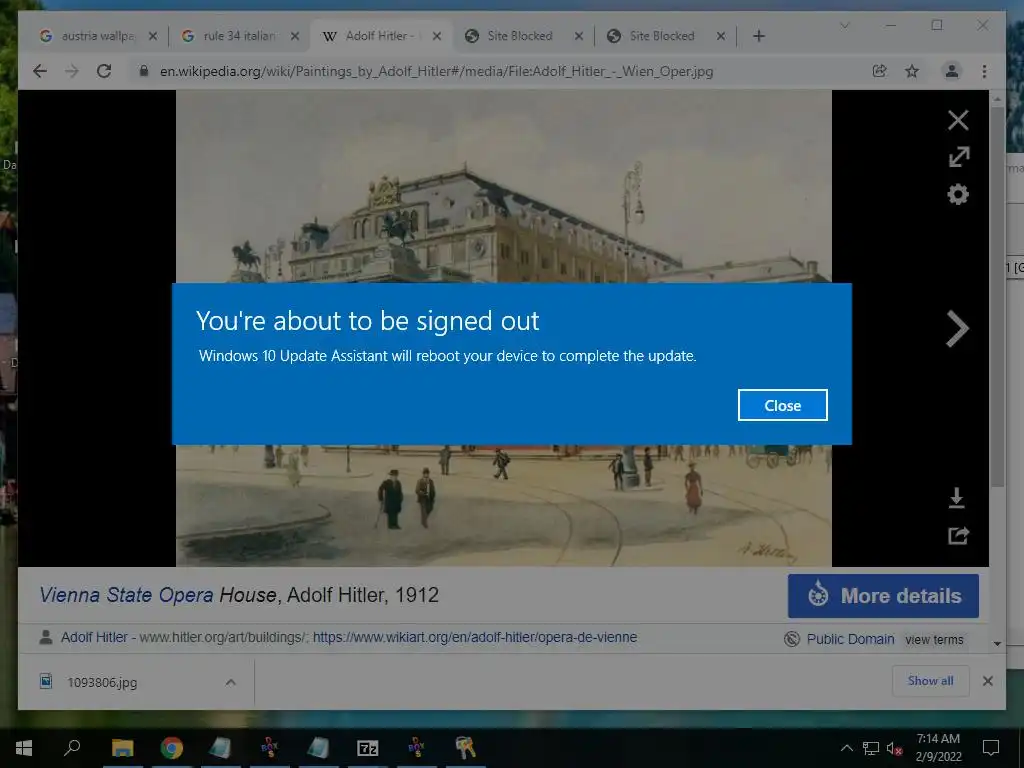Viewport: 1024px width, 768px height.
Task: Open keys icon app in taskbar
Action: click(x=466, y=748)
